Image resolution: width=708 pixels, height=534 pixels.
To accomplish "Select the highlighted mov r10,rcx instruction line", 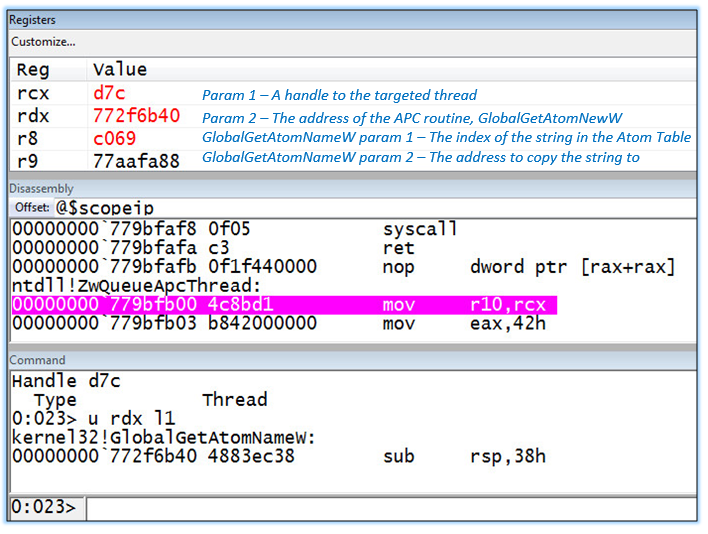I will point(284,304).
